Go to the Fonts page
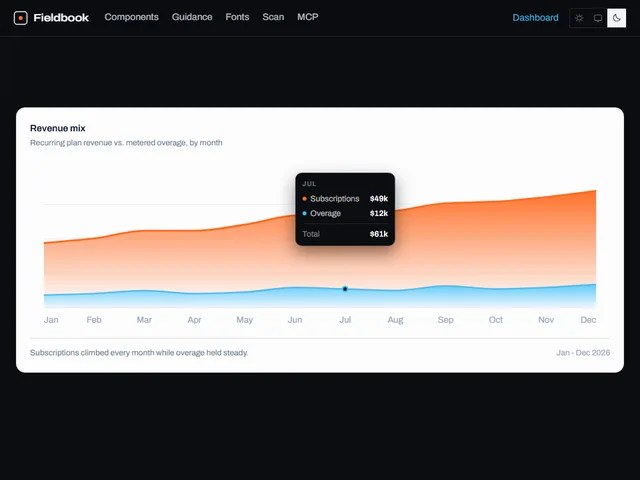The width and height of the screenshot is (640, 480). pyautogui.click(x=237, y=17)
